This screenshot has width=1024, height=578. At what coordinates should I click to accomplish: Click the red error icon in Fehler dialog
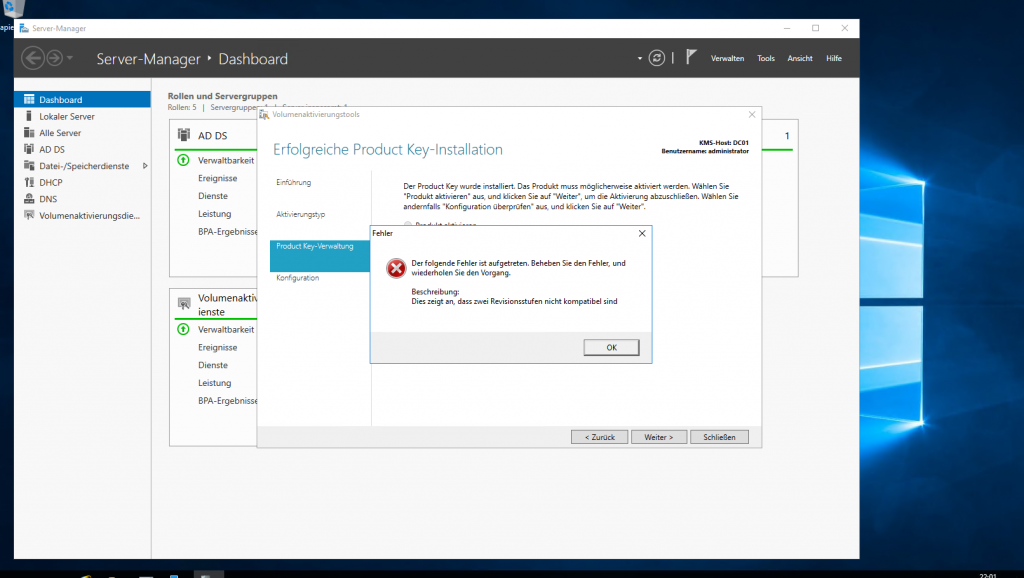click(x=396, y=268)
